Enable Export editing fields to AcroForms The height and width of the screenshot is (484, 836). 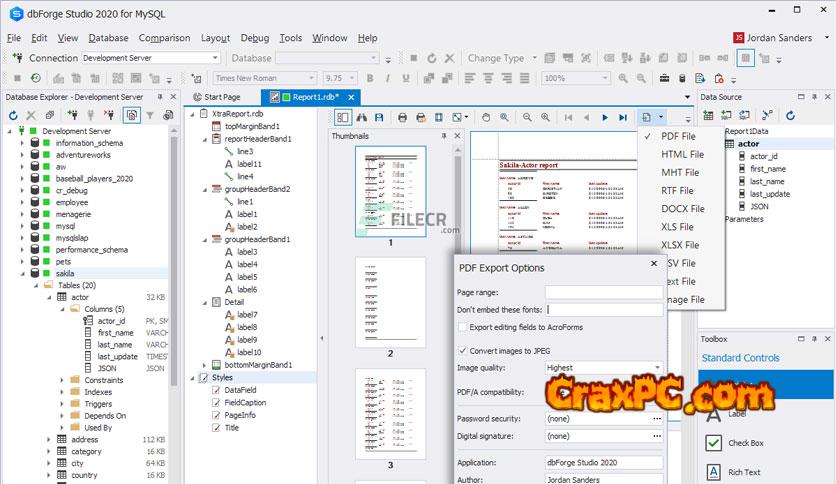click(463, 327)
